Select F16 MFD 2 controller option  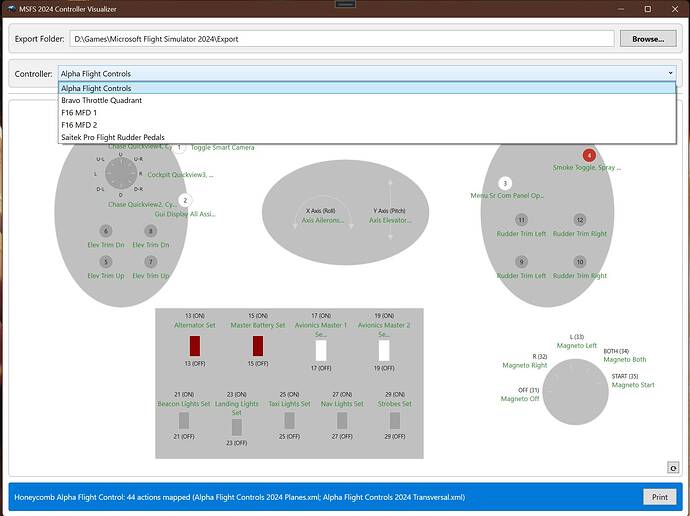[x=367, y=125]
